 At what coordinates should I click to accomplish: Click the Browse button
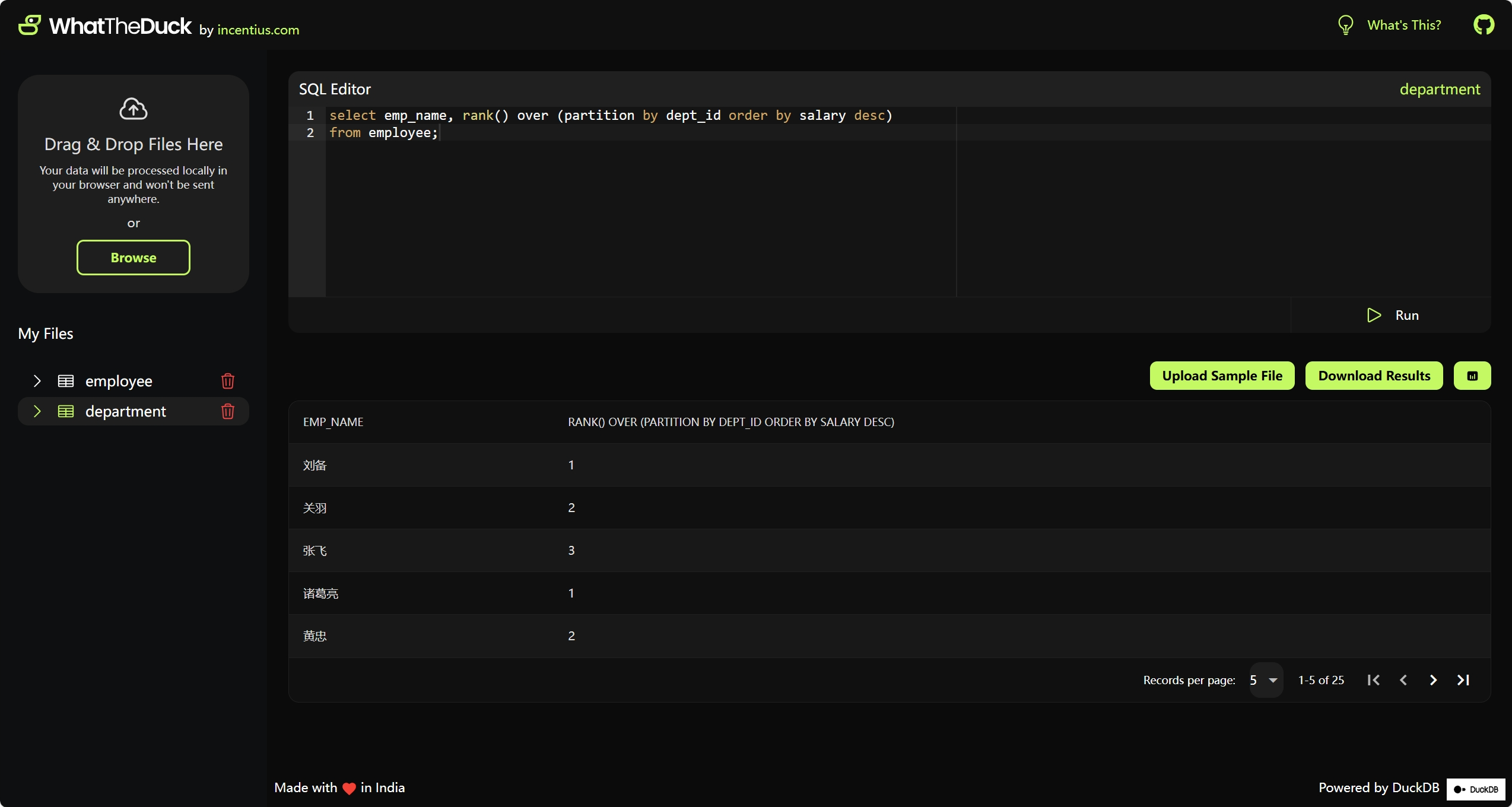[134, 258]
